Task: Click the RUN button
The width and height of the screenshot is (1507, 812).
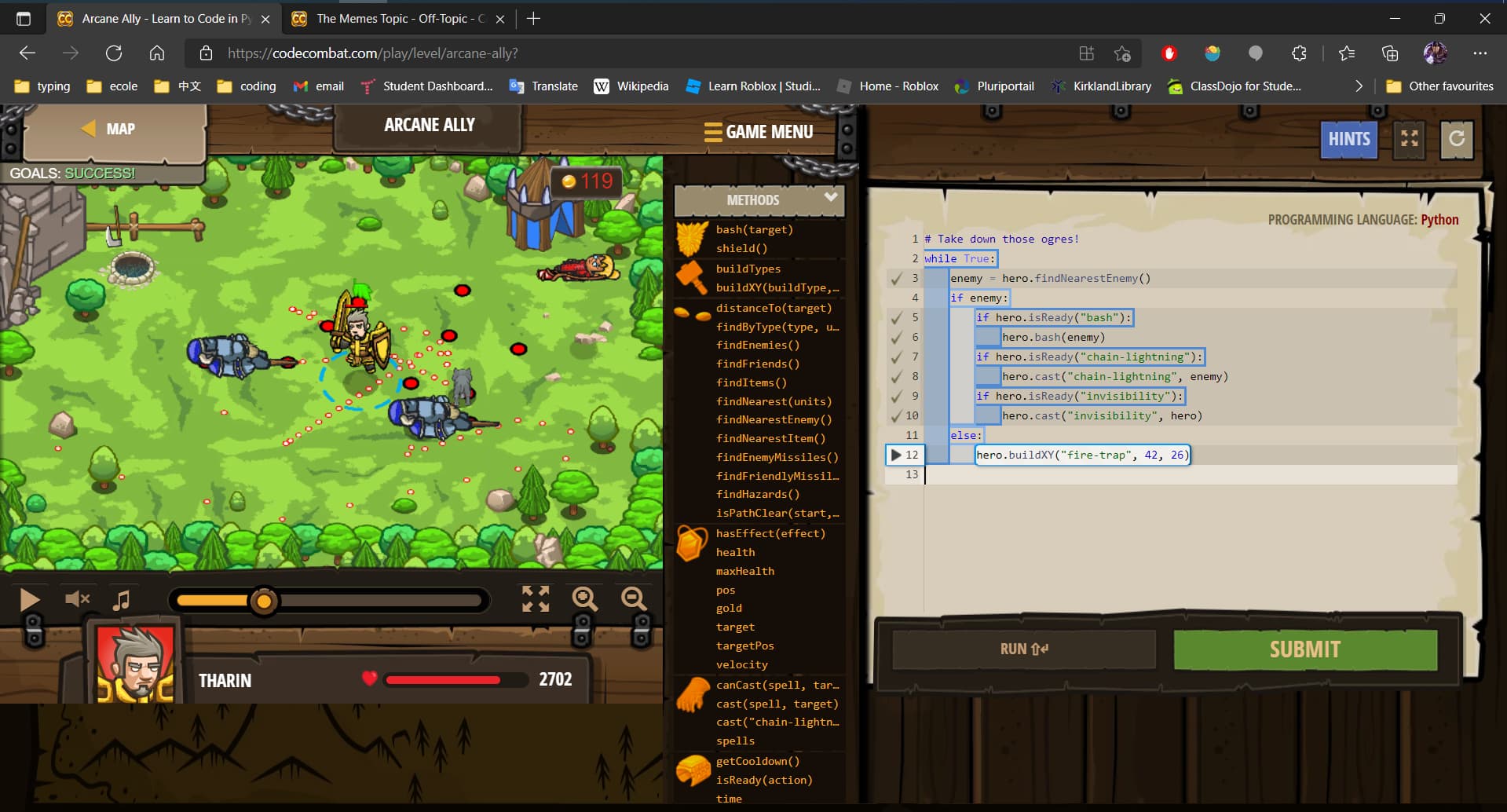Action: click(x=1023, y=649)
